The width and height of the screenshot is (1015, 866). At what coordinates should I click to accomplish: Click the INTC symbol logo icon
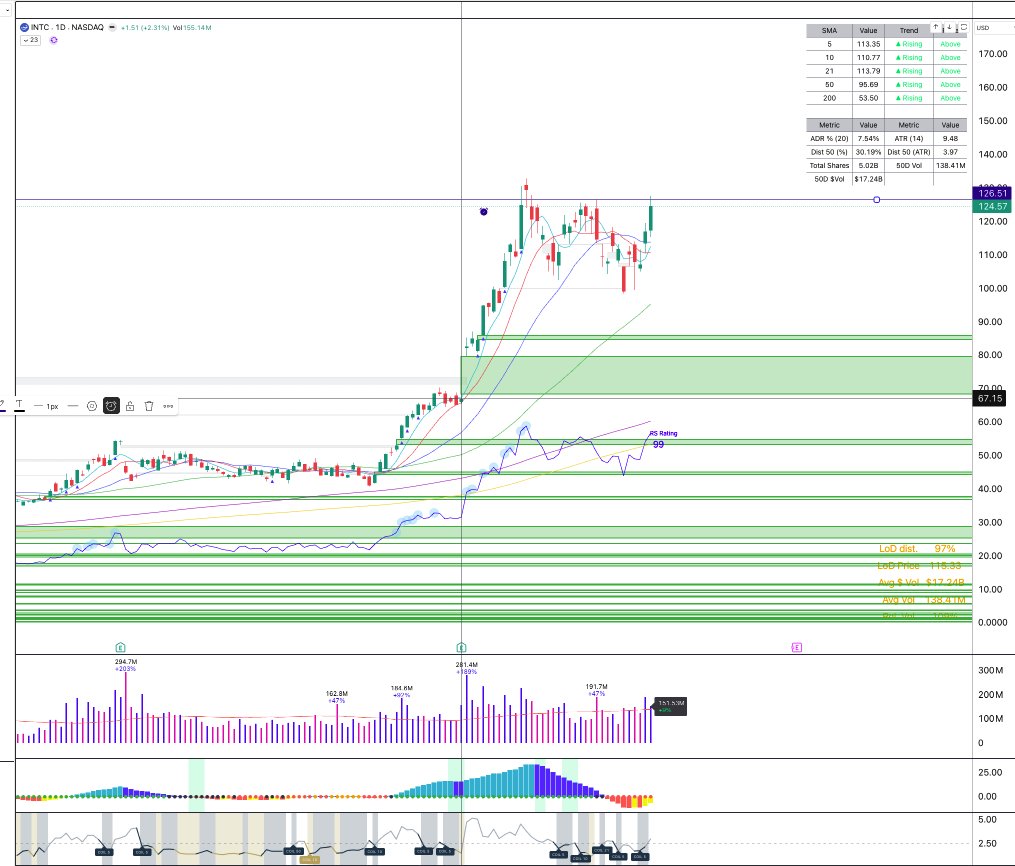24,27
